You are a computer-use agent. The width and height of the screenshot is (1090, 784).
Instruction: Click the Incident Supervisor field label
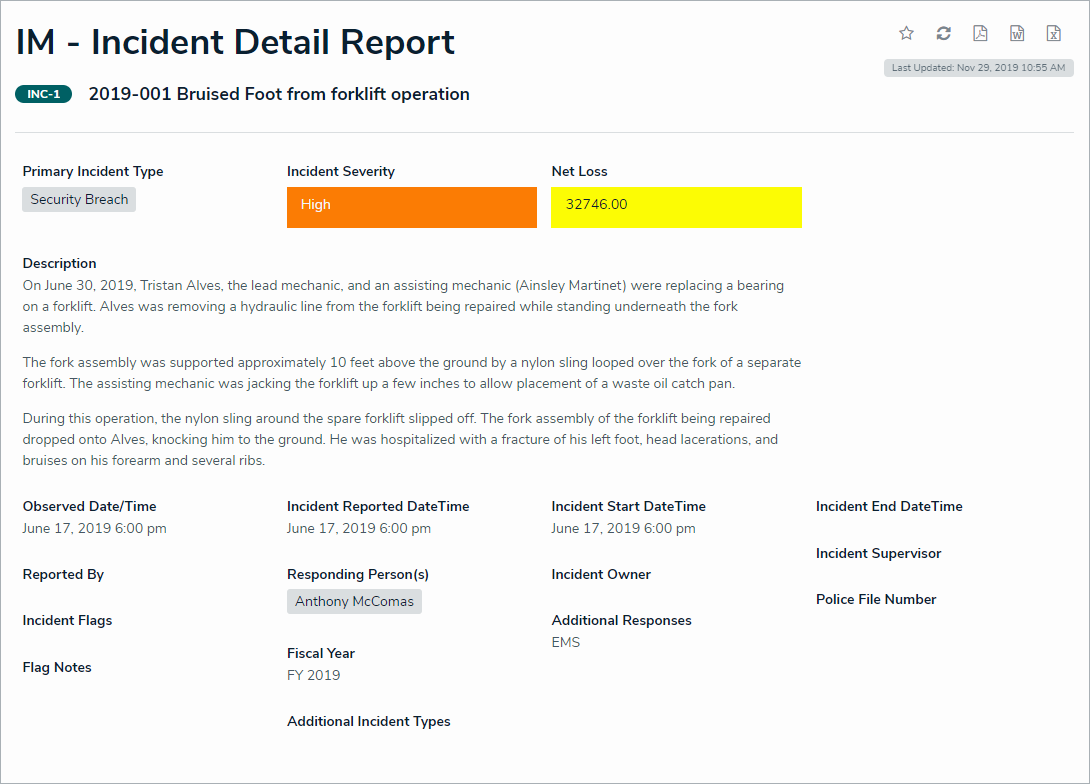[878, 553]
